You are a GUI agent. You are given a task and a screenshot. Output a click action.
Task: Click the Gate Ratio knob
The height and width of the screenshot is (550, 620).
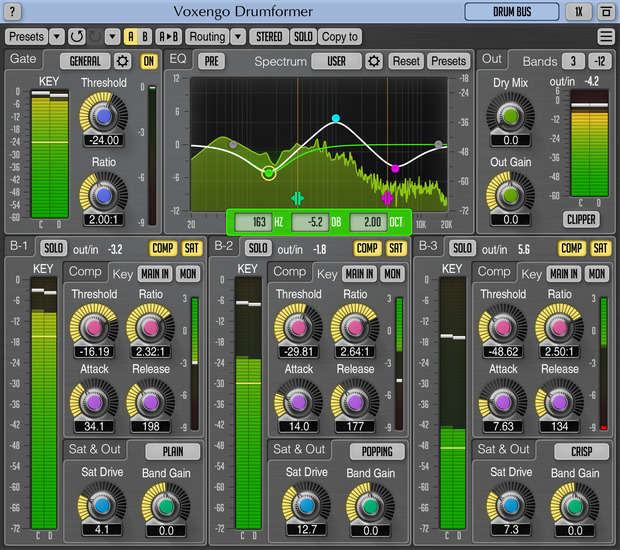pyautogui.click(x=104, y=195)
